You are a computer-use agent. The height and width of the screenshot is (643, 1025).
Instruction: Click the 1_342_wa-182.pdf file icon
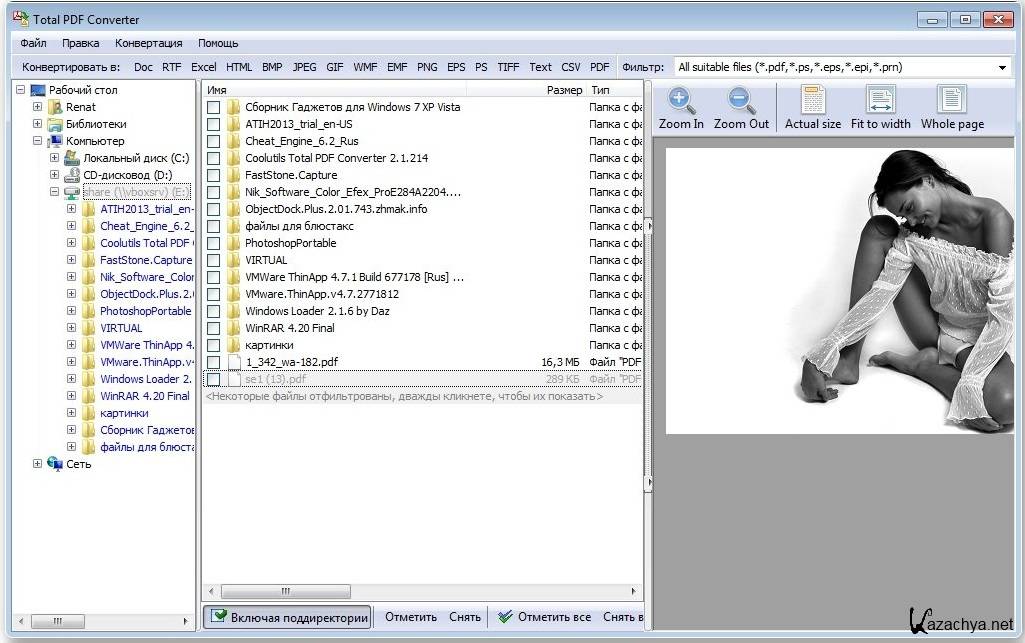coord(234,362)
